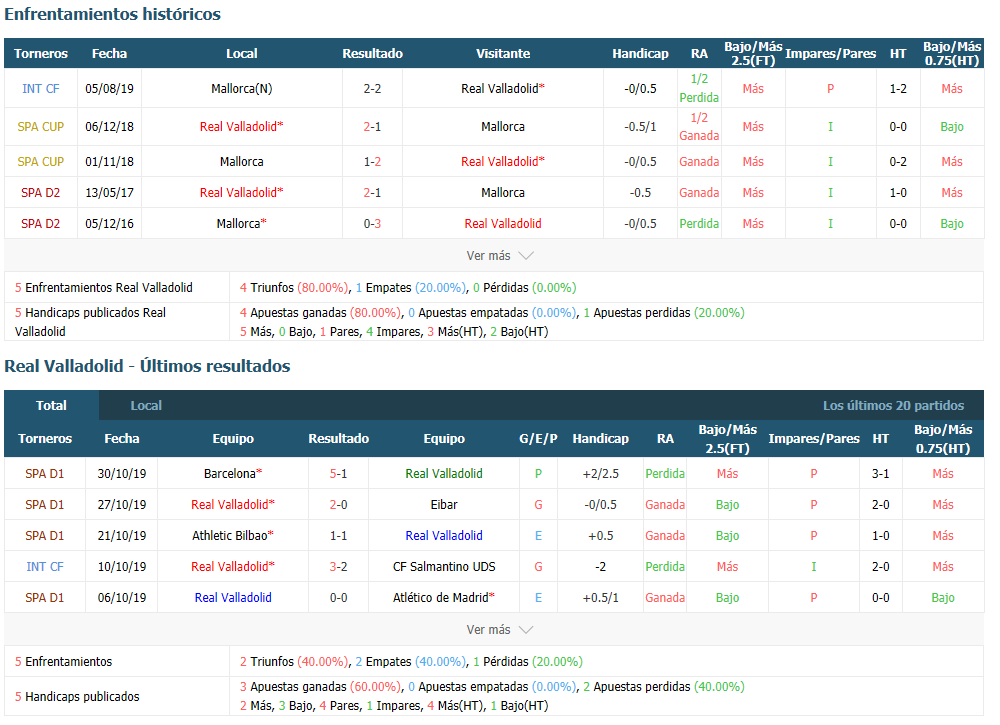Click '3 Apuestas ganadas (60.00%)' summary text
Screen dimensions: 1000x725
point(321,687)
